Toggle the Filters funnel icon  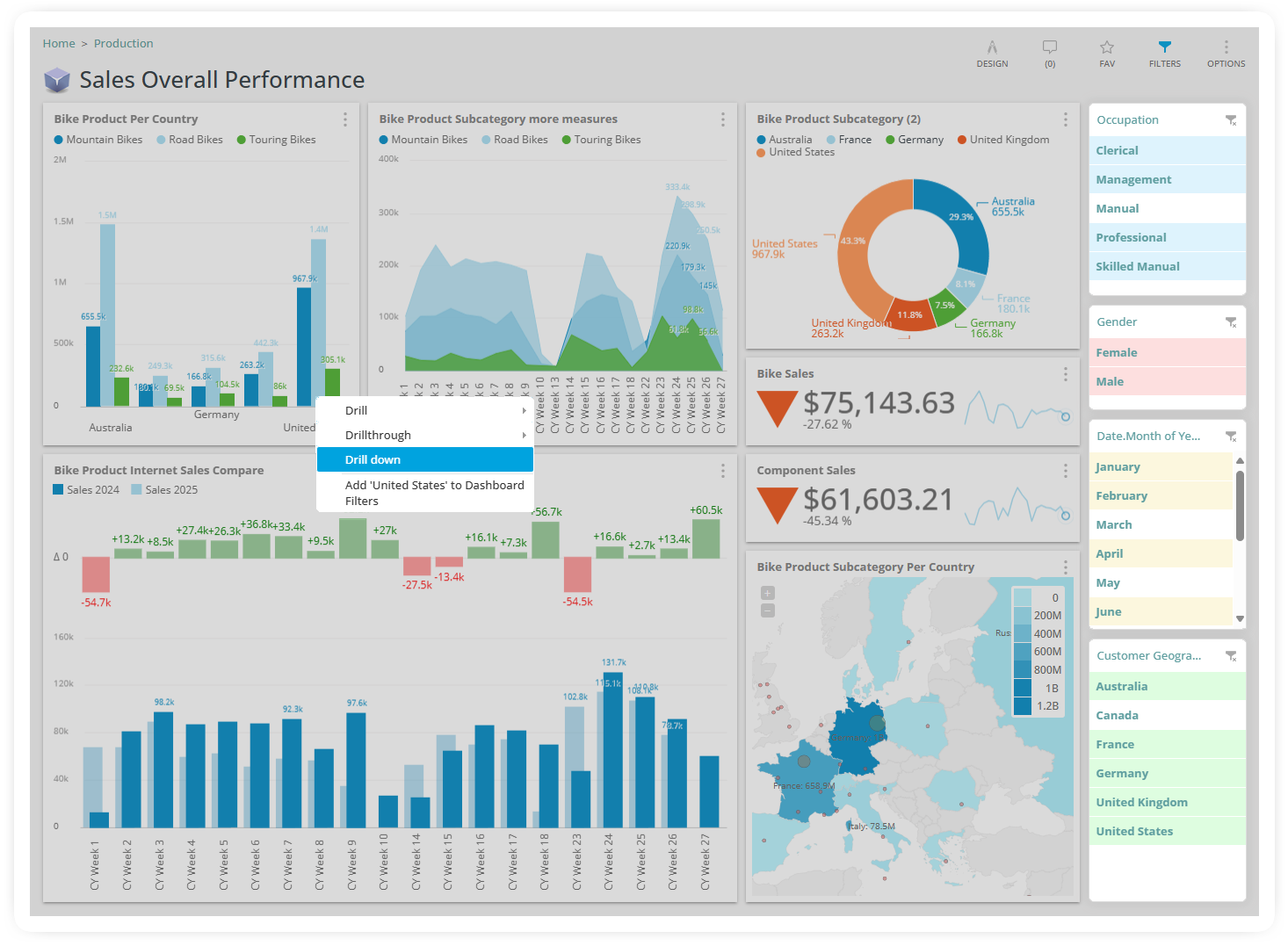coord(1164,47)
